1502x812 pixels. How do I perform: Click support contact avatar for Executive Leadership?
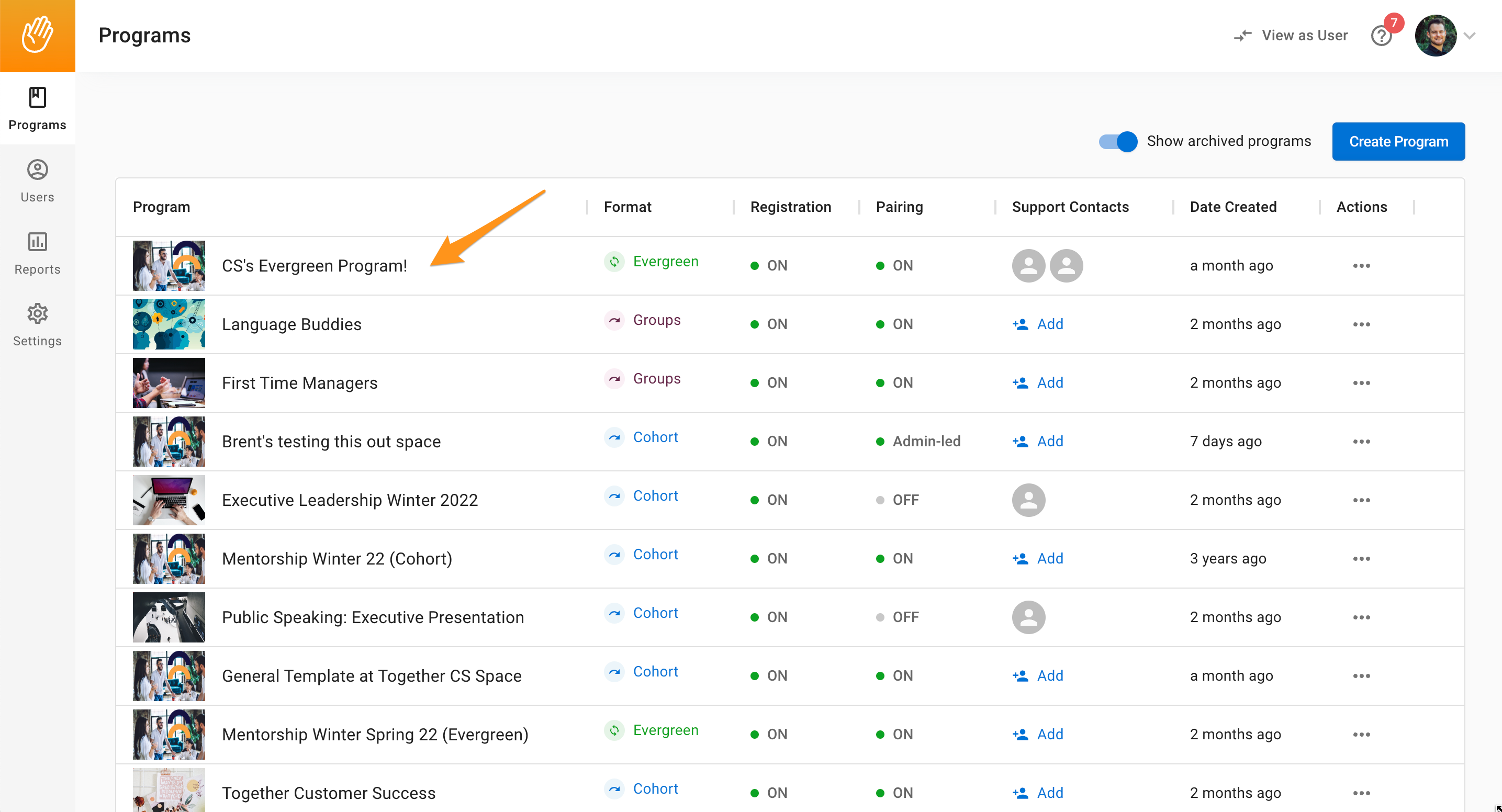pyautogui.click(x=1028, y=500)
